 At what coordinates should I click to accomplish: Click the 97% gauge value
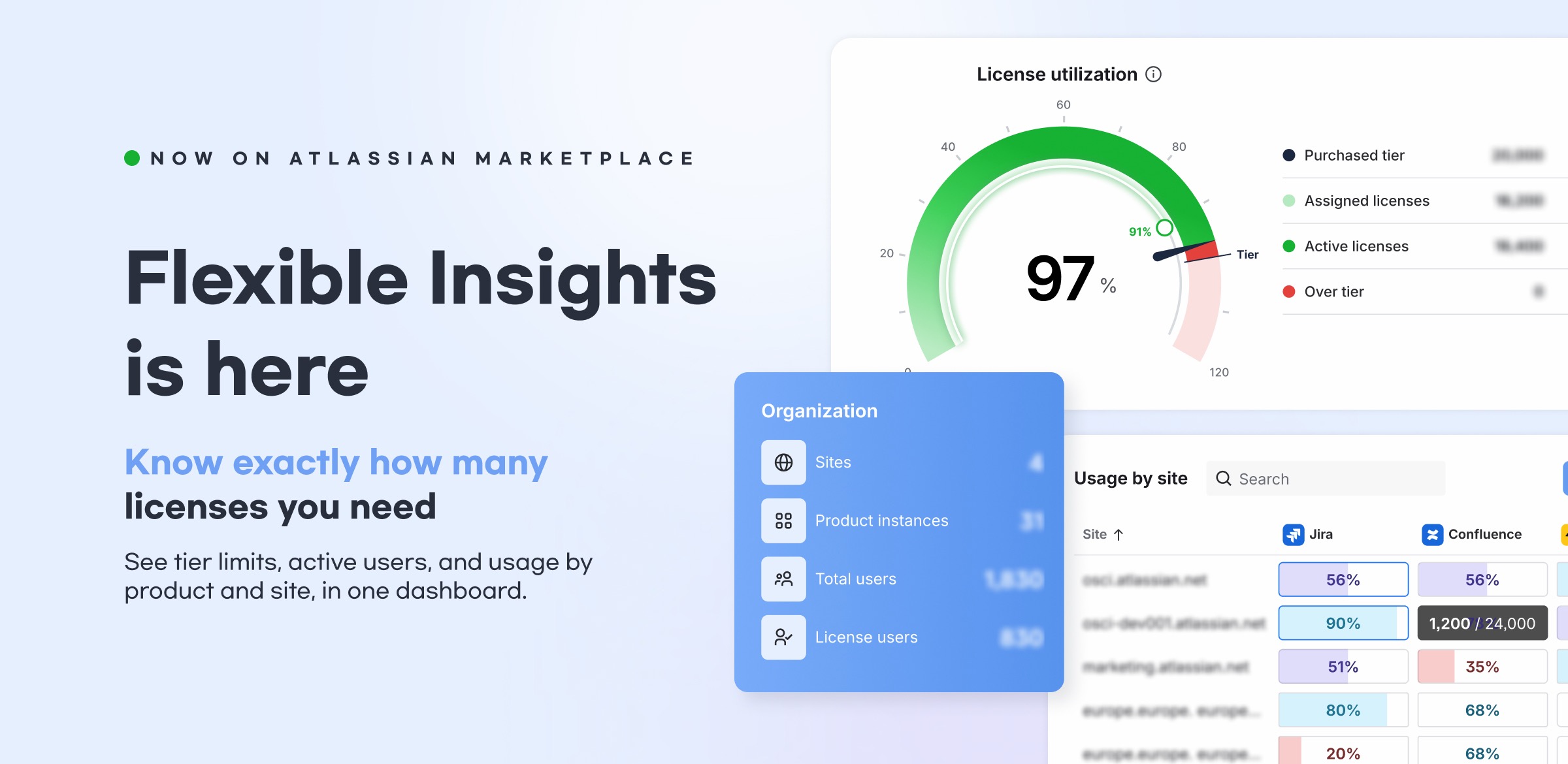point(1071,279)
